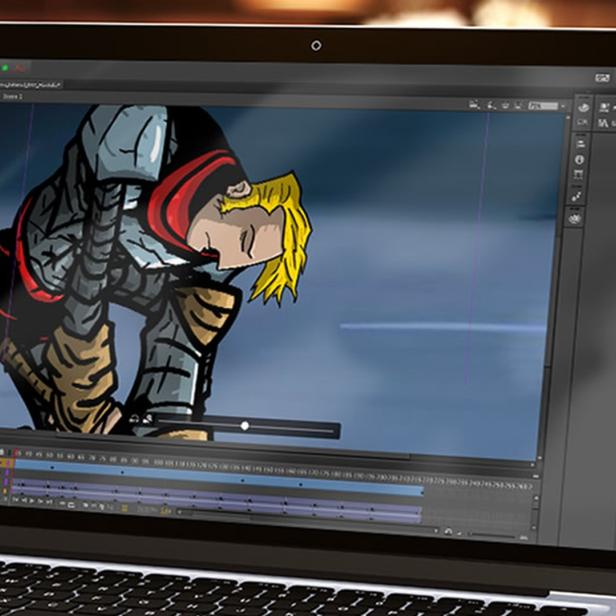Toggle the Onion Skin icon
Image resolution: width=616 pixels, height=616 pixels.
[x=85, y=506]
